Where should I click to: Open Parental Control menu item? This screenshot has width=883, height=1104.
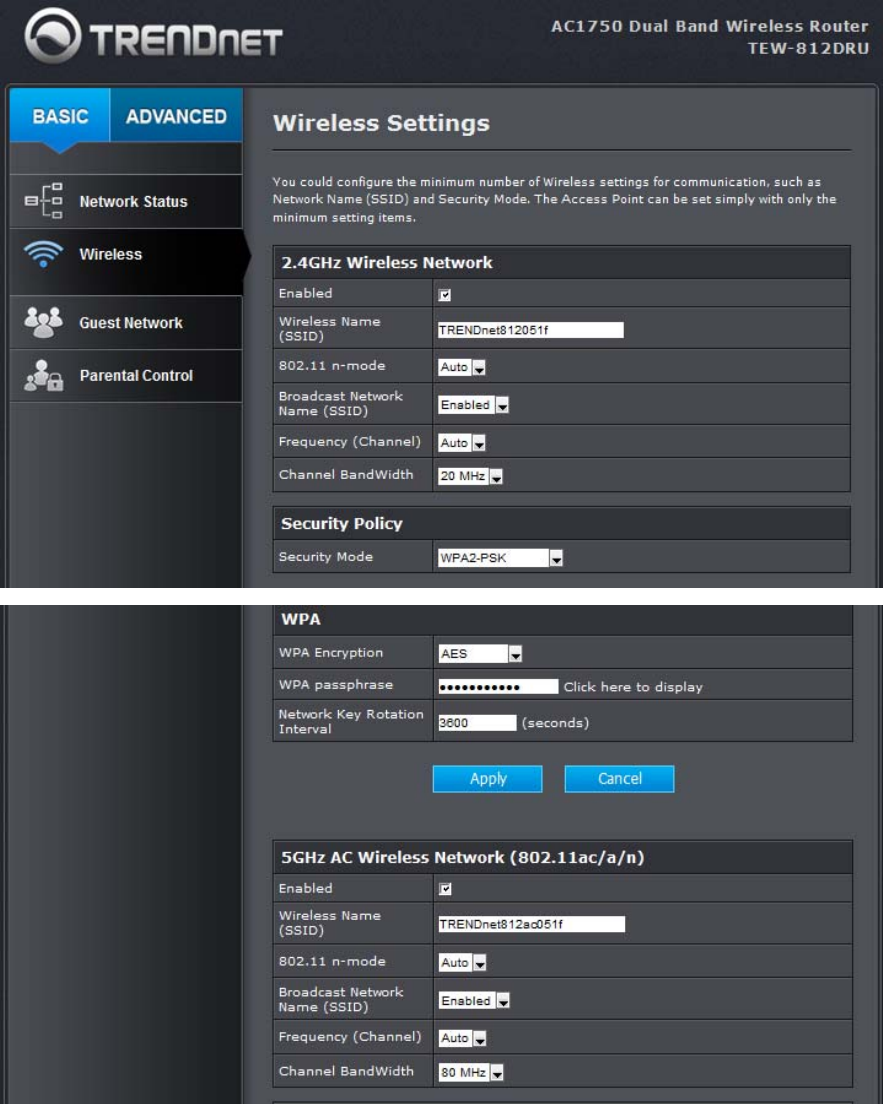126,376
